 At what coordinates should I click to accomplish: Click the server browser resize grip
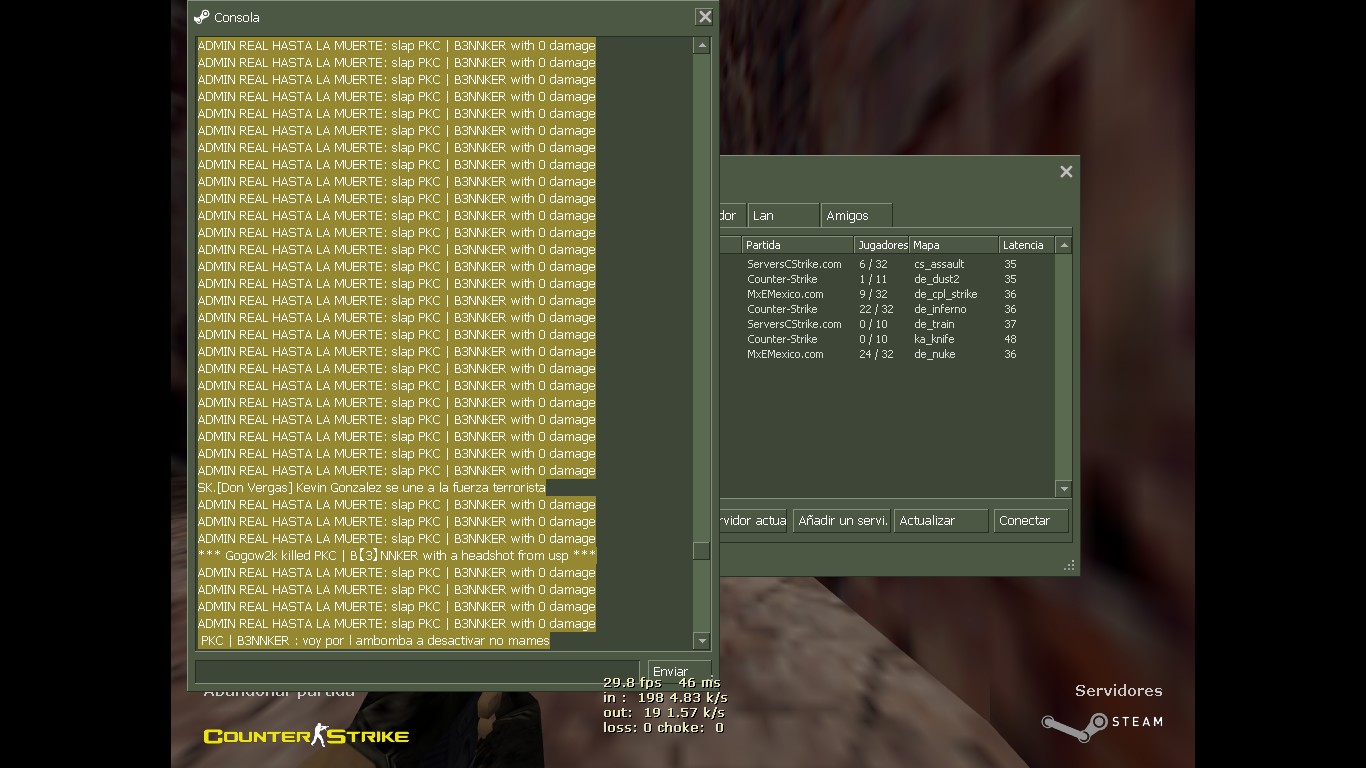pos(1069,566)
